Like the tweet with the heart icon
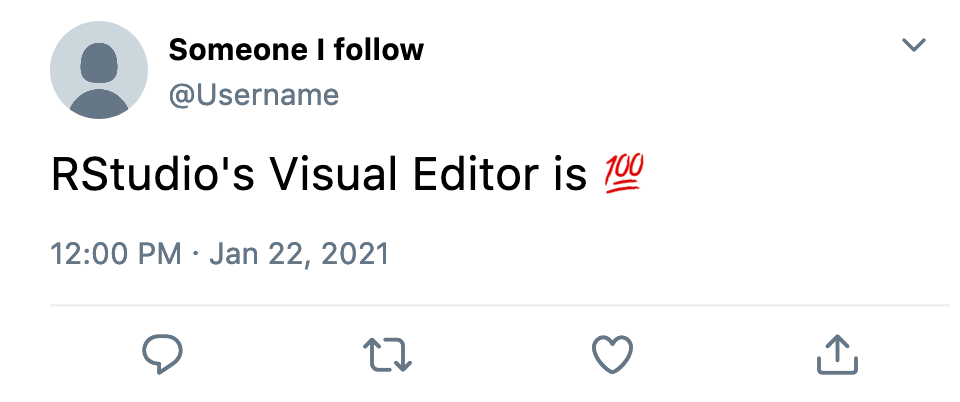This screenshot has height=402, width=960. point(612,355)
